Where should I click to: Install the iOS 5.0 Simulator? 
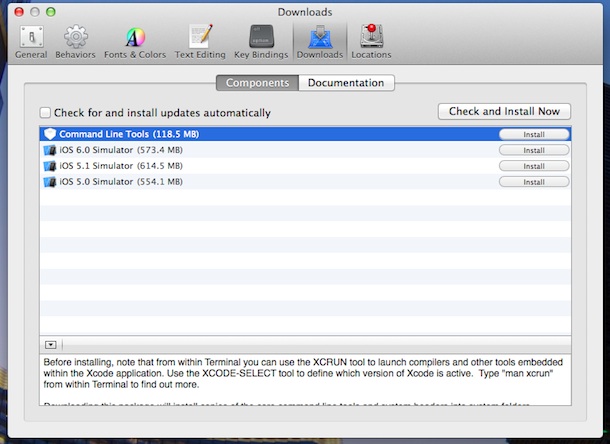point(534,182)
